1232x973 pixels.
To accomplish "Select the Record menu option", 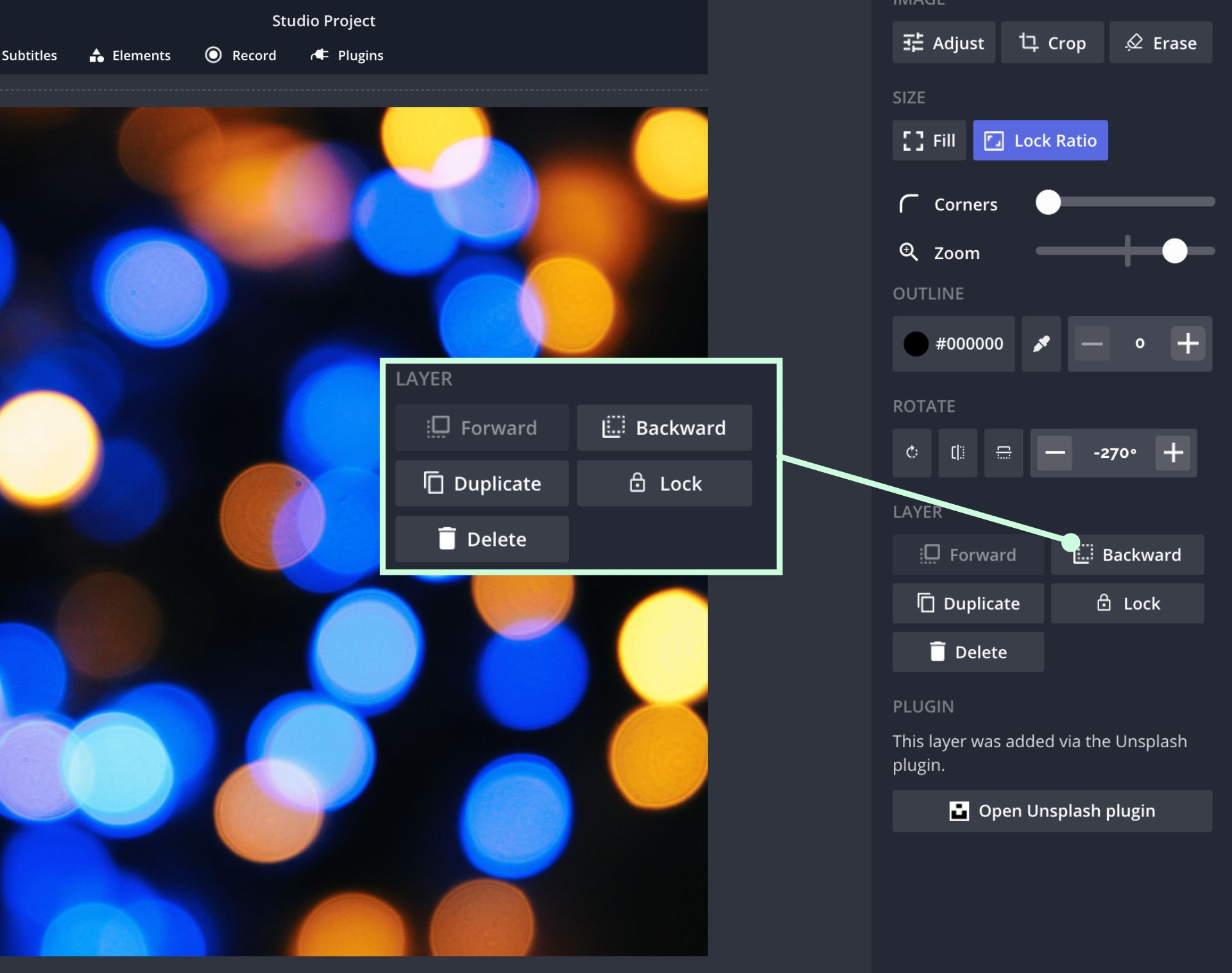I will click(241, 55).
